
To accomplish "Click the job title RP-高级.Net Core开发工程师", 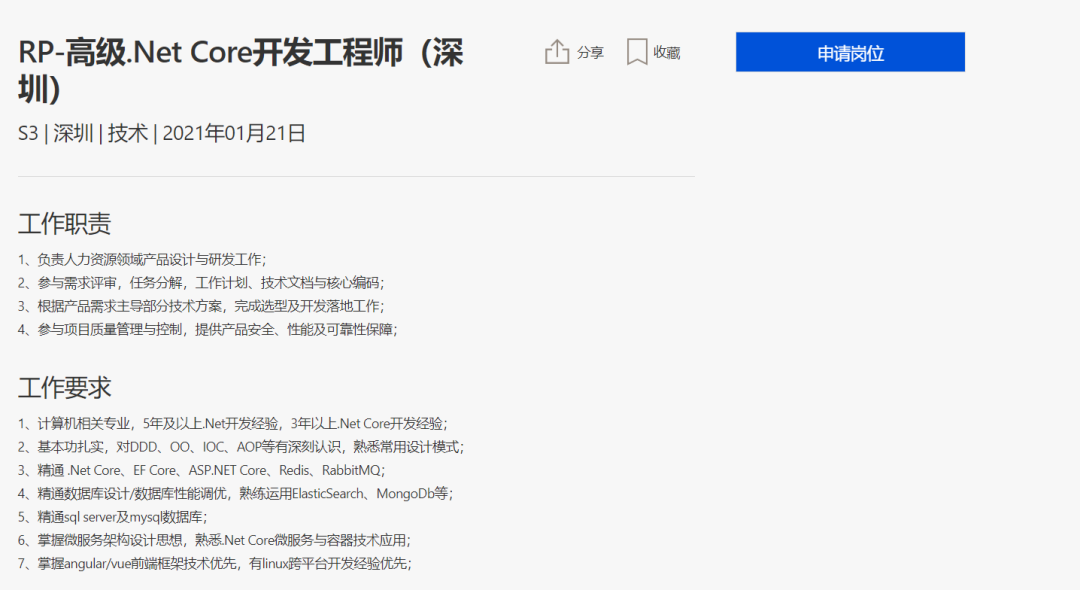I will coord(240,71).
